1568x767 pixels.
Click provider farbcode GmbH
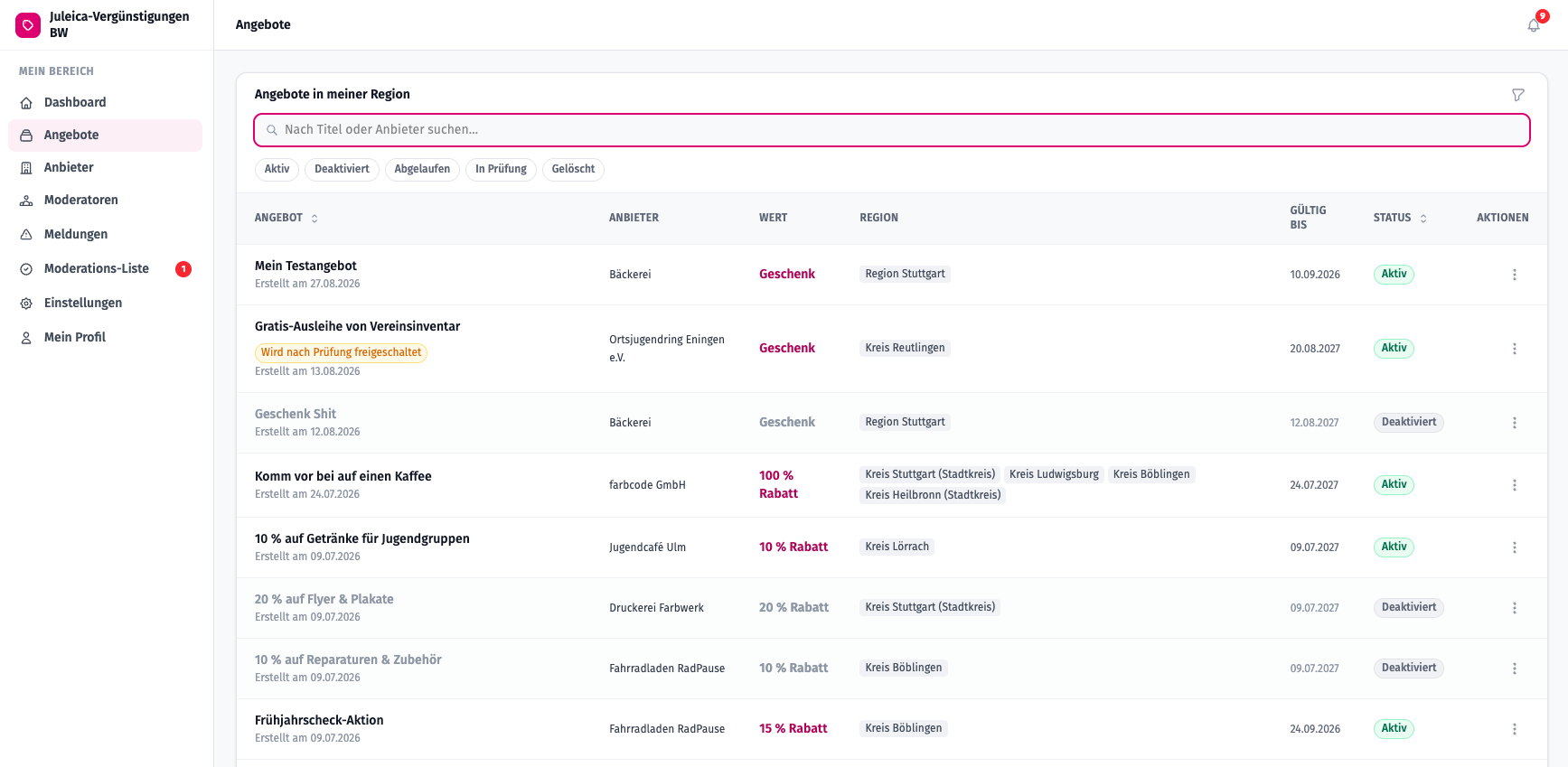647,485
